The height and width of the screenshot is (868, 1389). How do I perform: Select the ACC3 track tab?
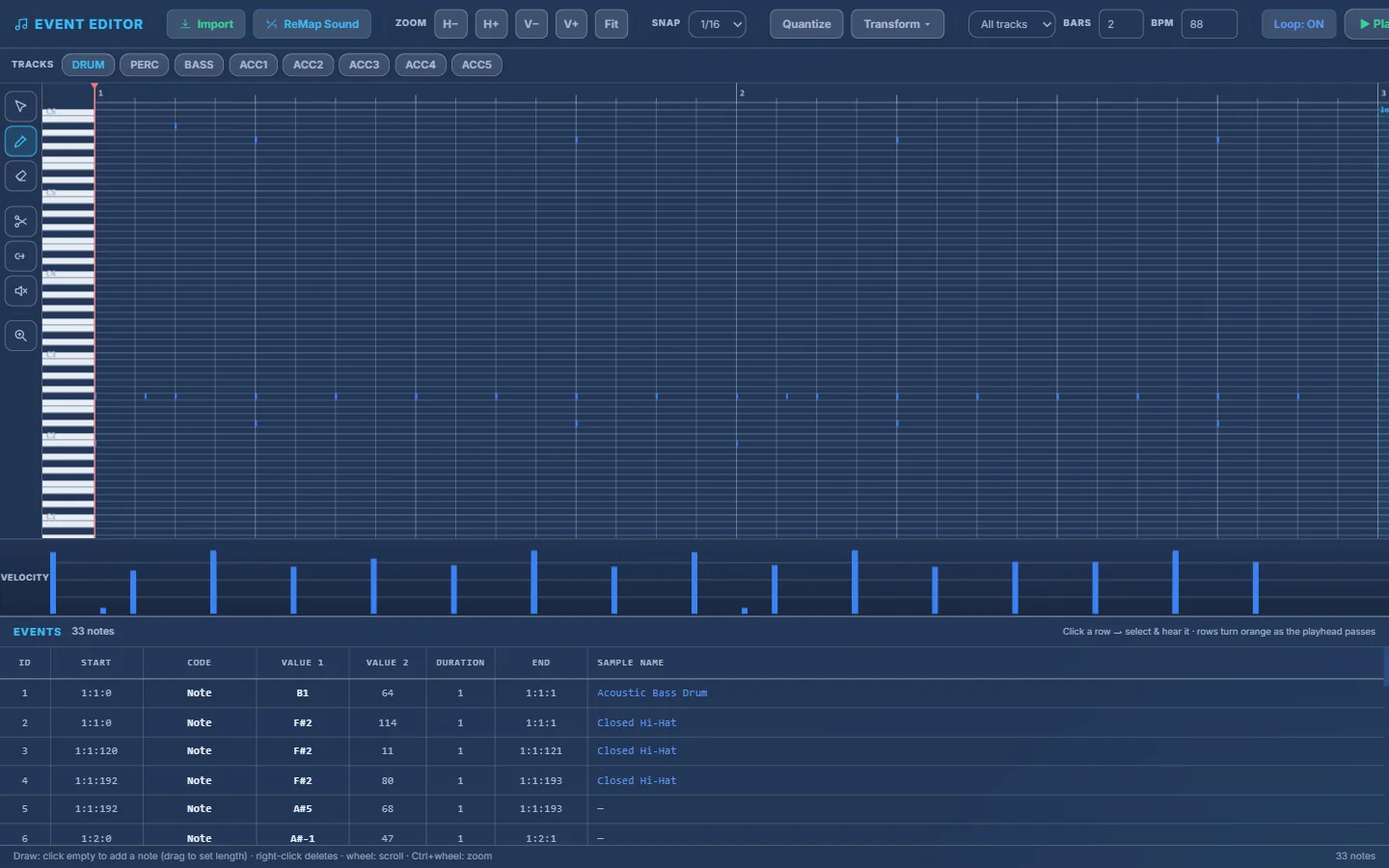coord(365,65)
